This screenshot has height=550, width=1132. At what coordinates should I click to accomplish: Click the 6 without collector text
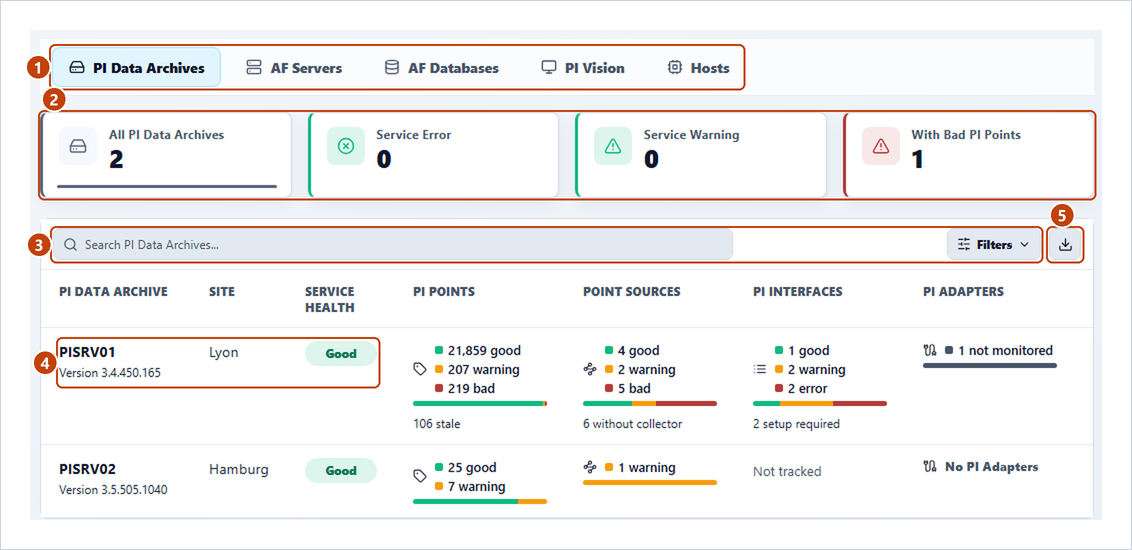click(632, 424)
